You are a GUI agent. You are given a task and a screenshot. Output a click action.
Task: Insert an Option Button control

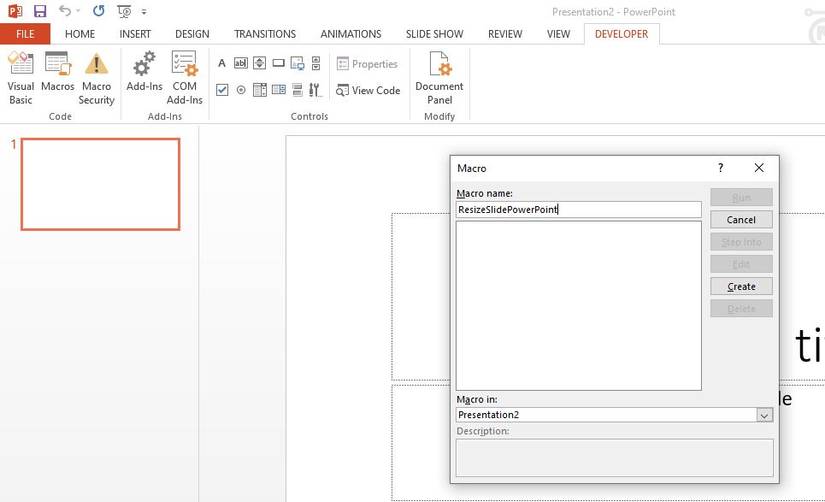click(x=241, y=90)
